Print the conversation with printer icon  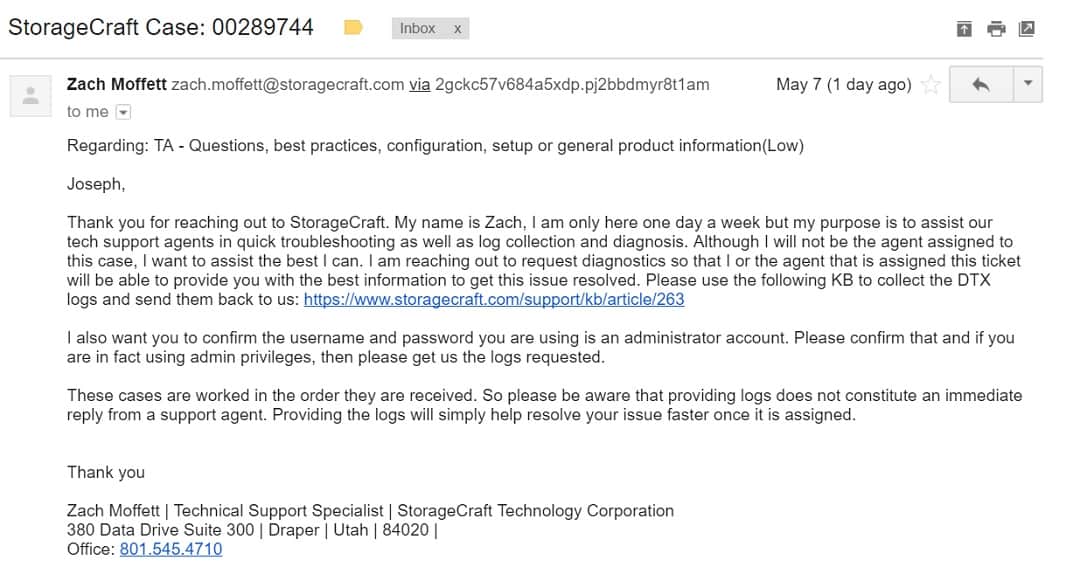pos(996,29)
